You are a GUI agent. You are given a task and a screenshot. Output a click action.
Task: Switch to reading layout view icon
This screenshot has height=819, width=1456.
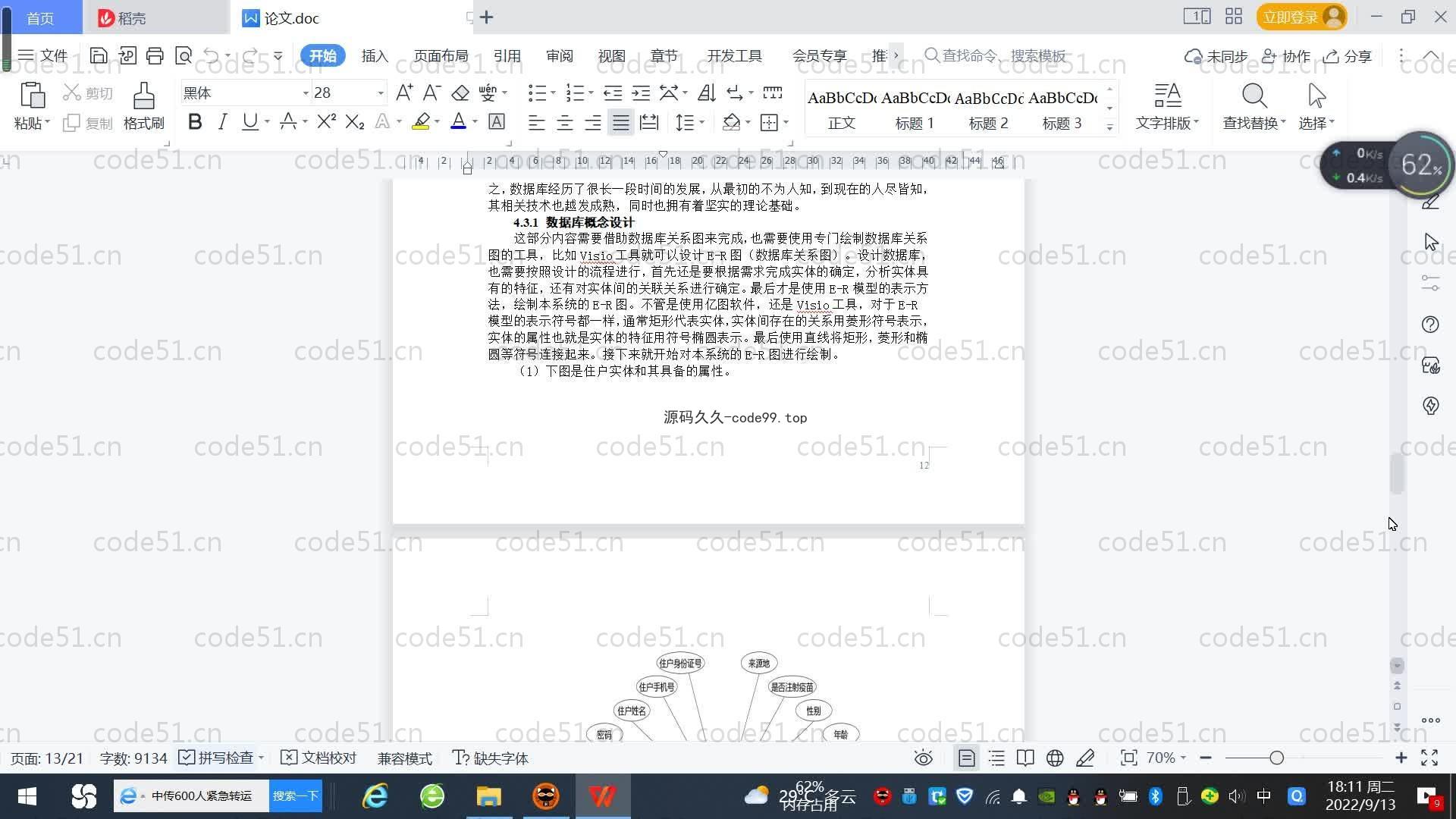[1025, 758]
